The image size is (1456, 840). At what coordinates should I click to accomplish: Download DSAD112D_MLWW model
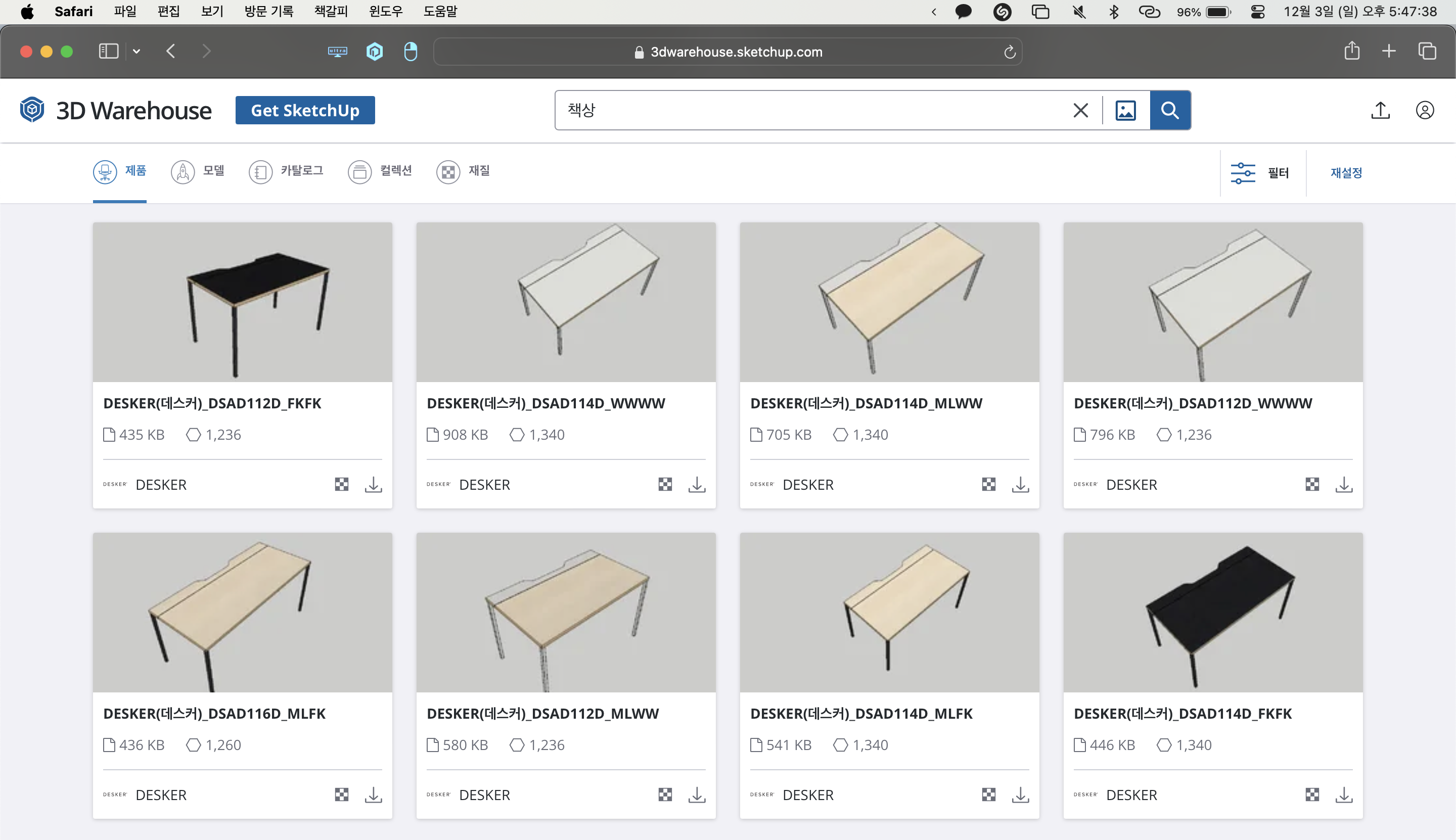point(697,795)
